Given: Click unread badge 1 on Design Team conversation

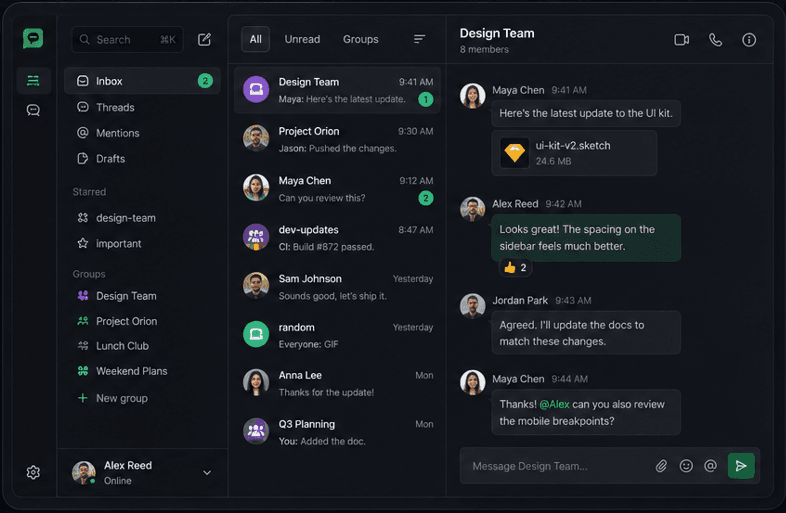Looking at the screenshot, I should [x=426, y=99].
